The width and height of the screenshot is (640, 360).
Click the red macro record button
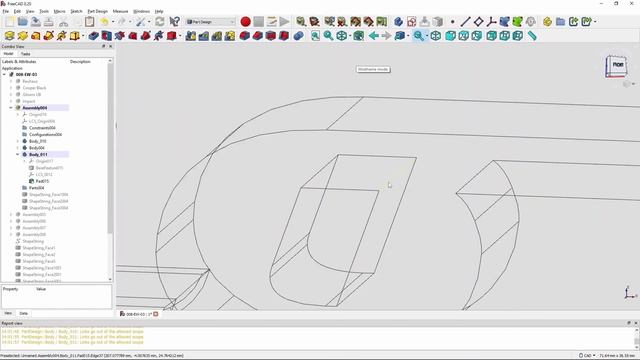pyautogui.click(x=245, y=22)
